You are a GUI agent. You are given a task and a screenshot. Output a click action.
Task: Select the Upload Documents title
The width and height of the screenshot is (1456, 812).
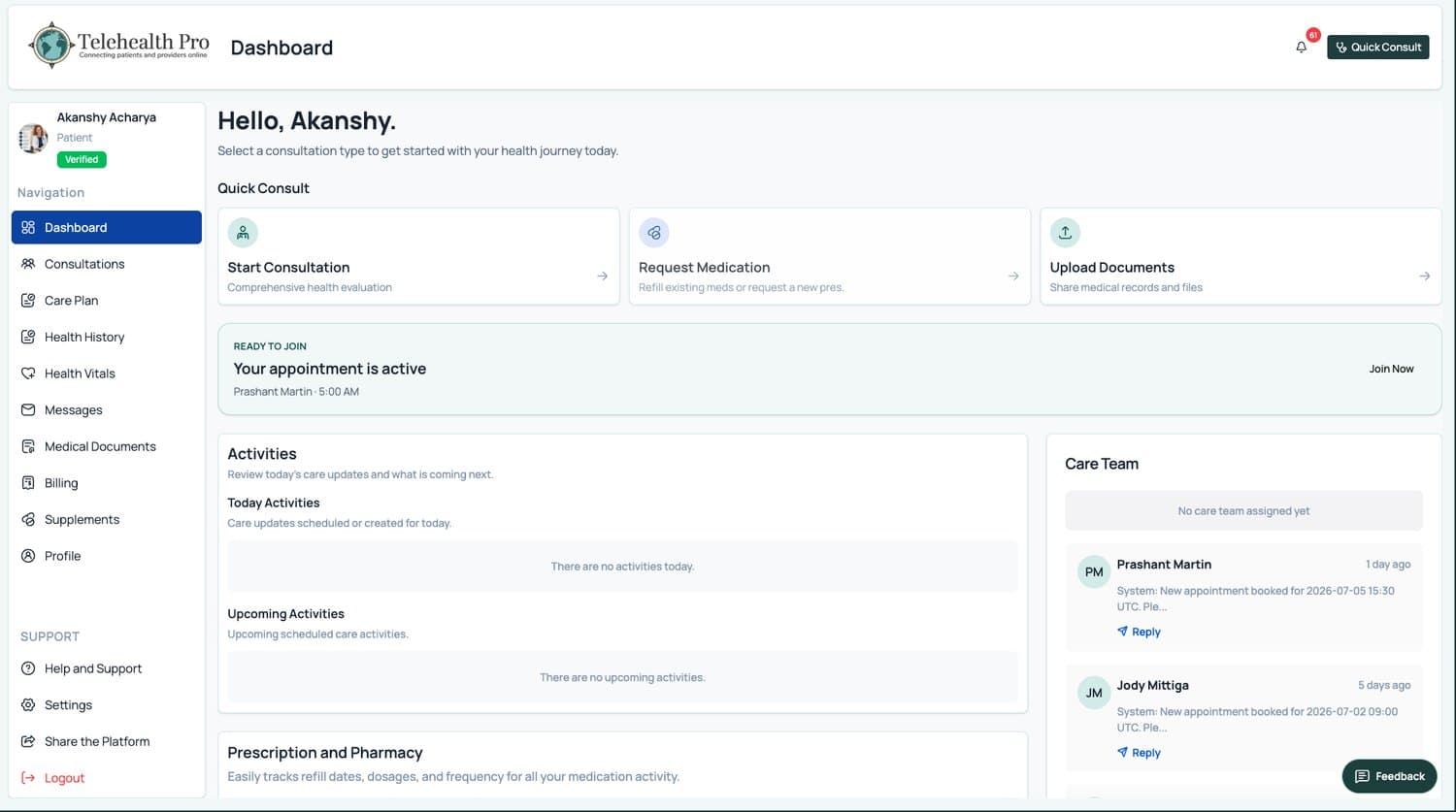[x=1111, y=268]
